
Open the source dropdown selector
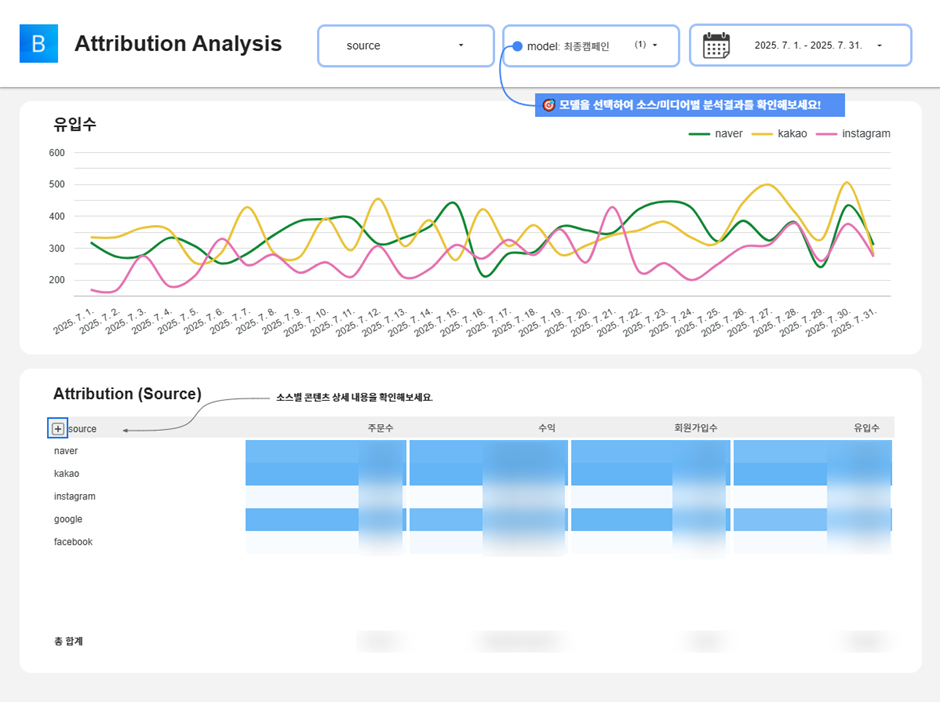click(x=405, y=46)
